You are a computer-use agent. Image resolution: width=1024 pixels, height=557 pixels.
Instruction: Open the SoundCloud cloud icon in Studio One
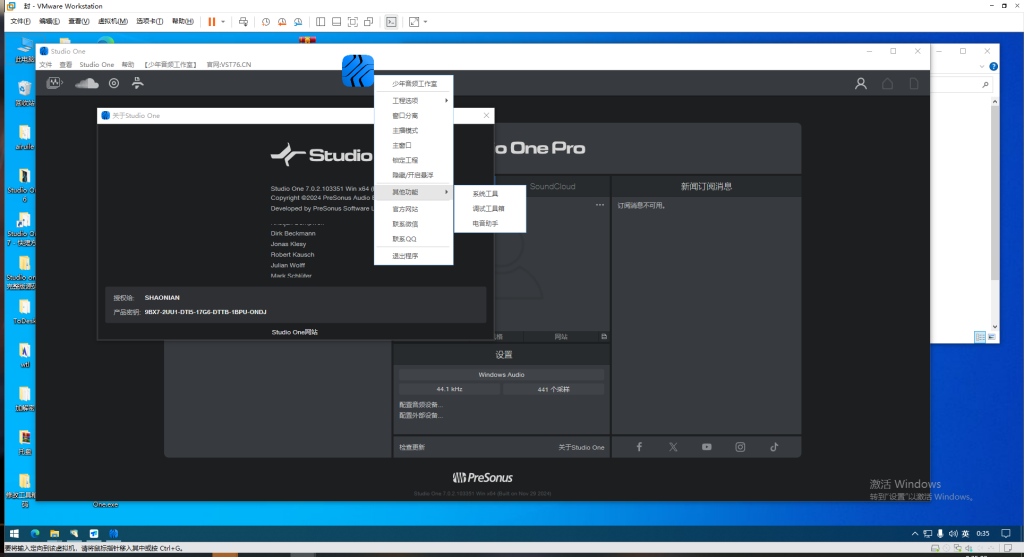tap(87, 83)
